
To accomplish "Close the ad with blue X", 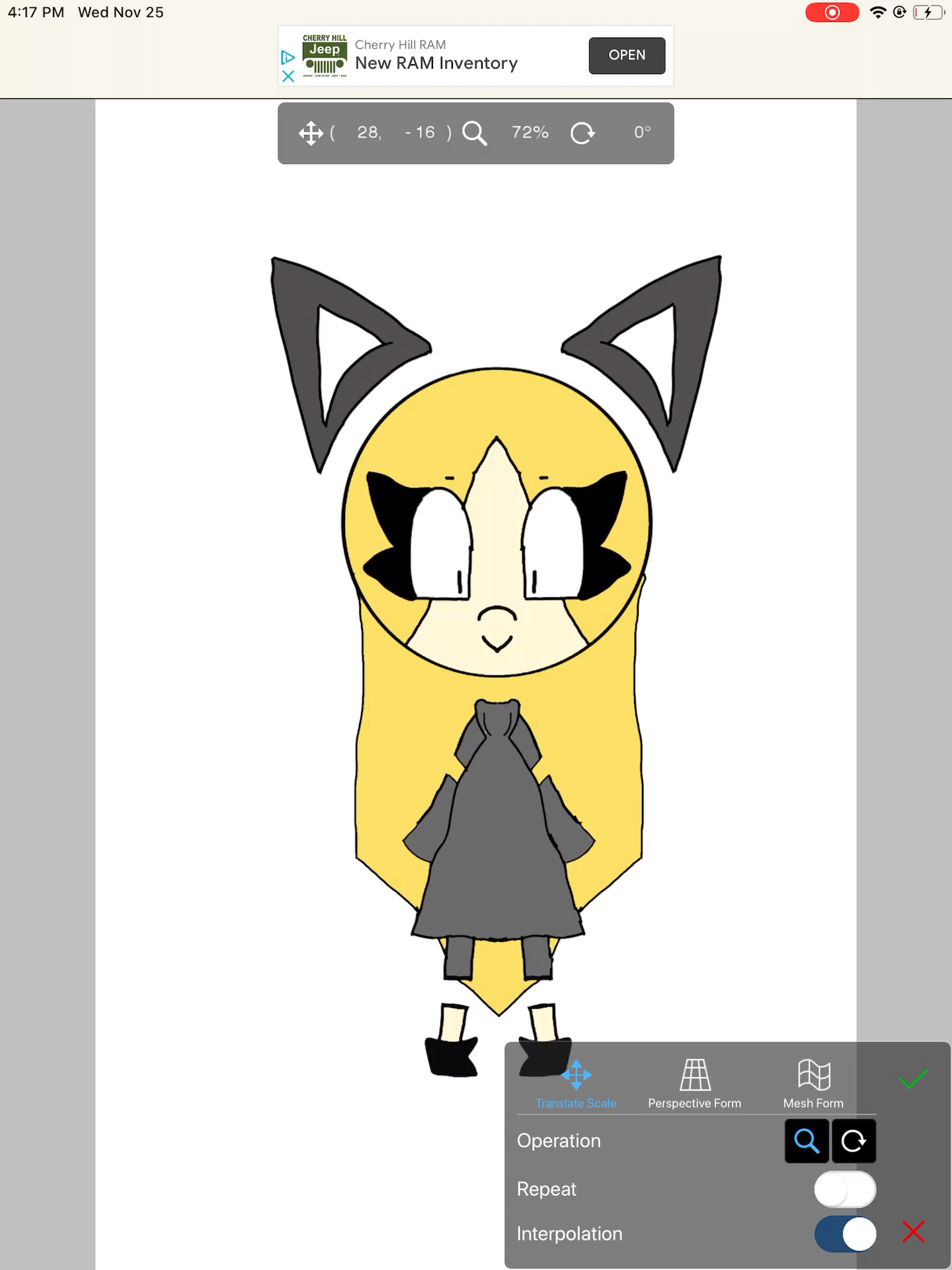I will coord(288,76).
